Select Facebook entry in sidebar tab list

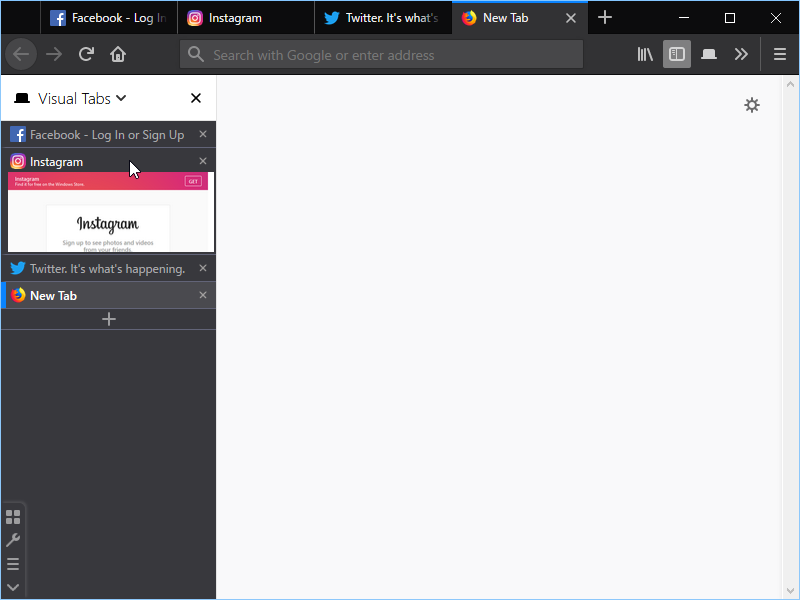coord(108,135)
